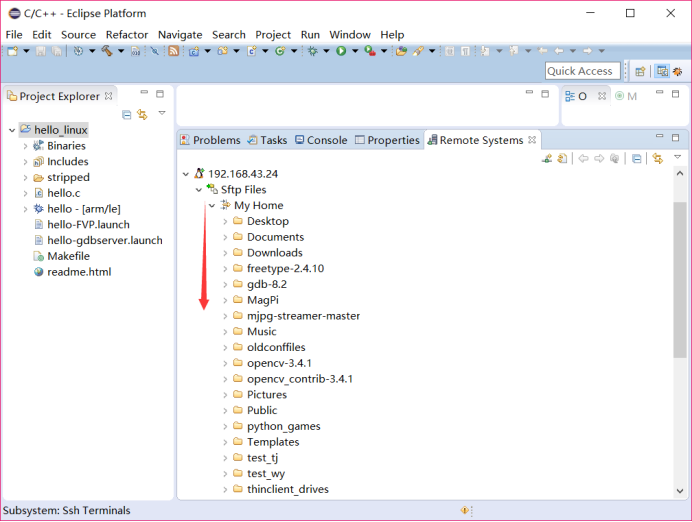Image resolution: width=692 pixels, height=522 pixels.
Task: Click Collapse All icon in Remote Systems
Action: [636, 158]
